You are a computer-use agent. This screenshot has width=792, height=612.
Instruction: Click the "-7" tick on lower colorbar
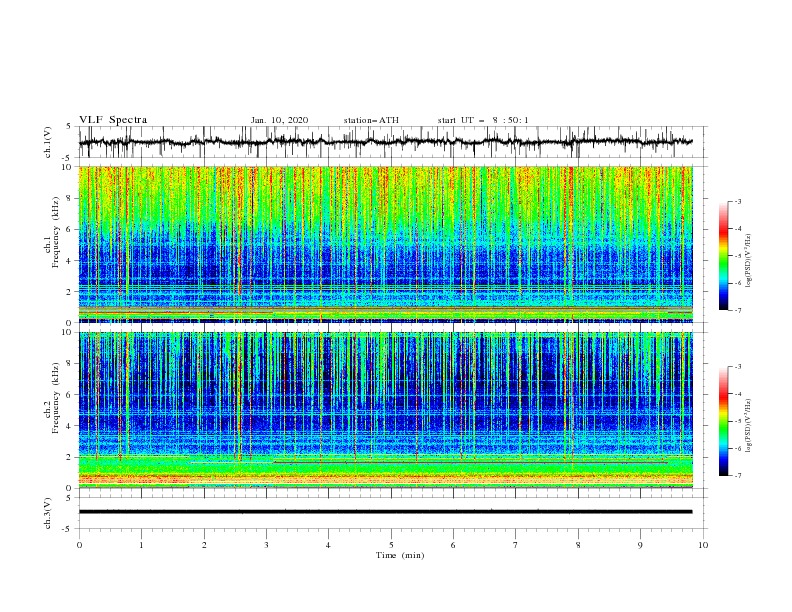coord(737,475)
